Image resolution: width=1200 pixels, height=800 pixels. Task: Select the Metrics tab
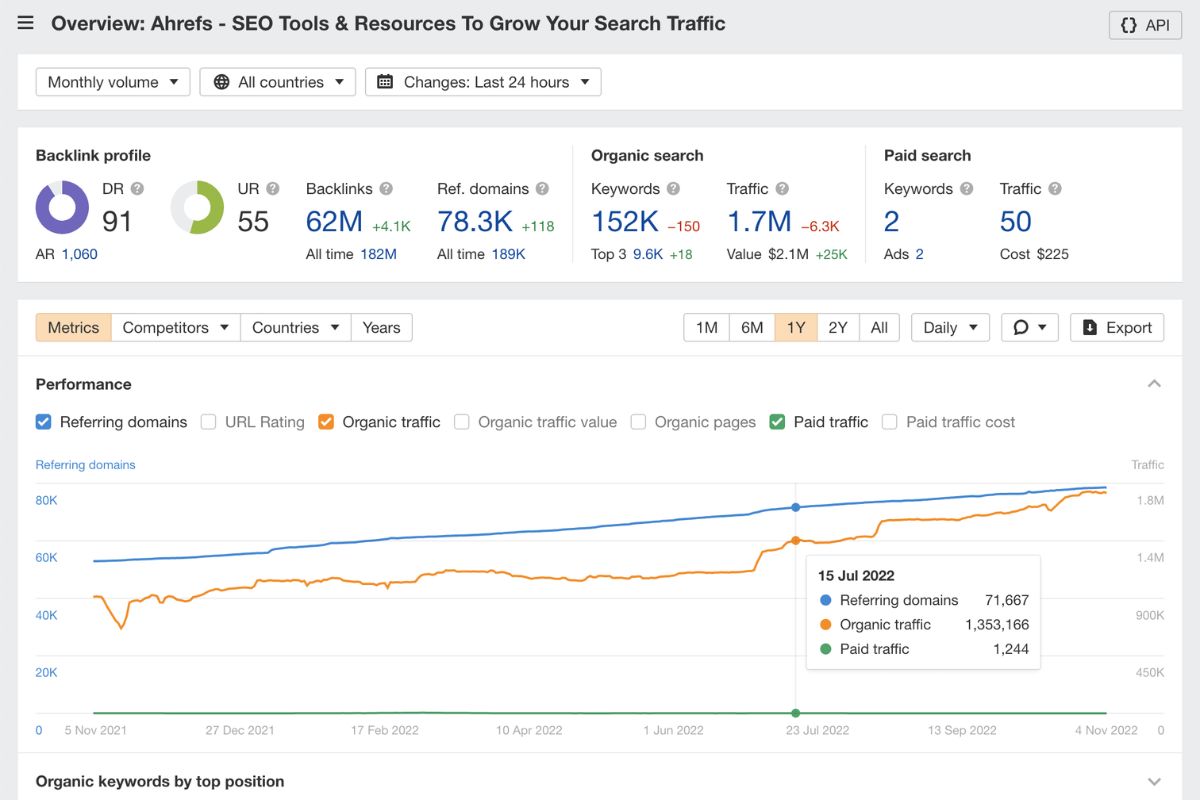(73, 327)
